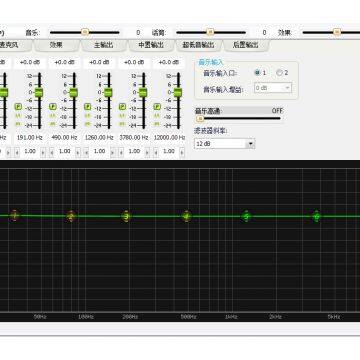Click the OFF value of 音乐高通
Viewport: 360px width, 360px height.
pos(277,111)
